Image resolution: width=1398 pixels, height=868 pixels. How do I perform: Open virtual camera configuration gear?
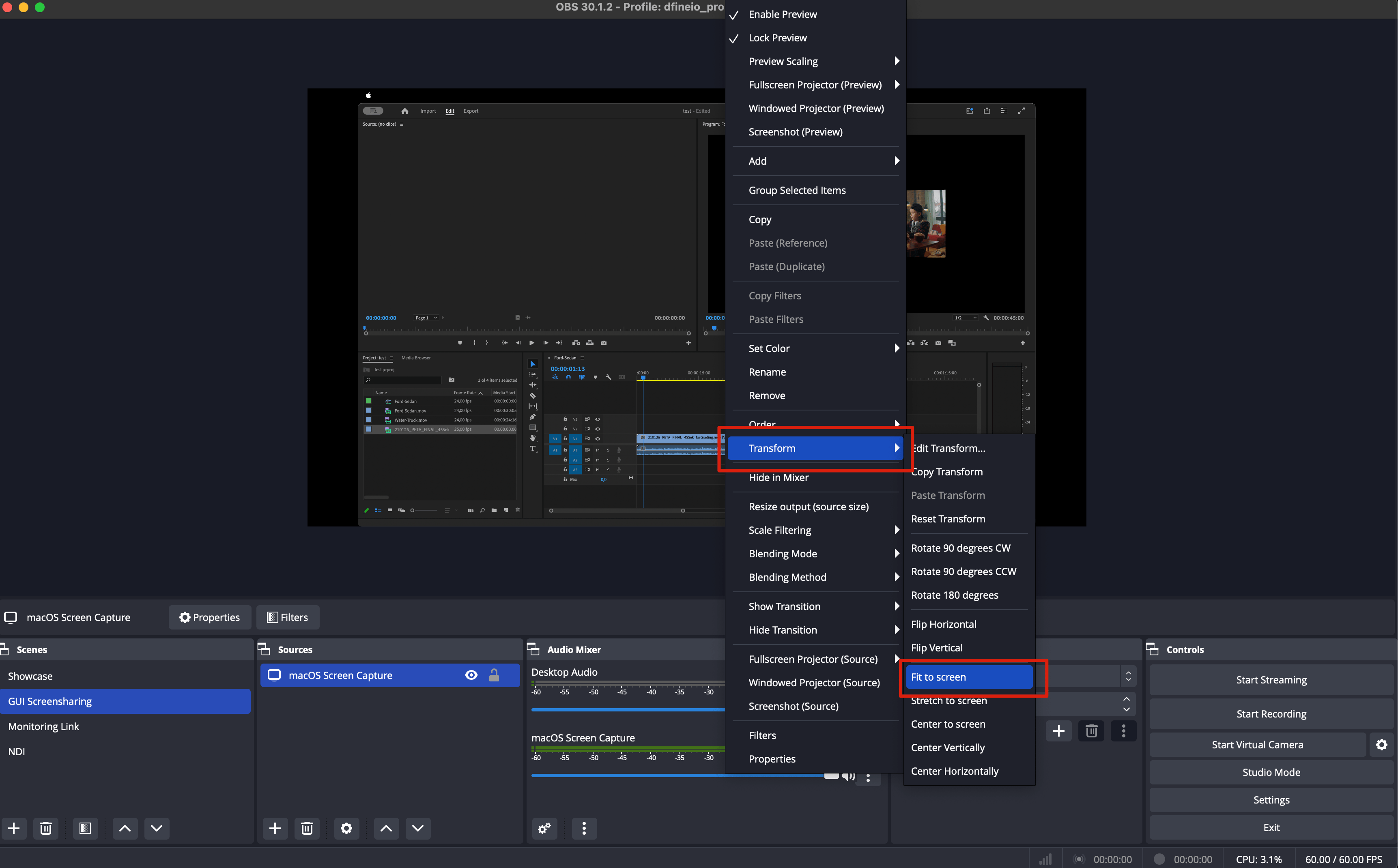pos(1381,745)
